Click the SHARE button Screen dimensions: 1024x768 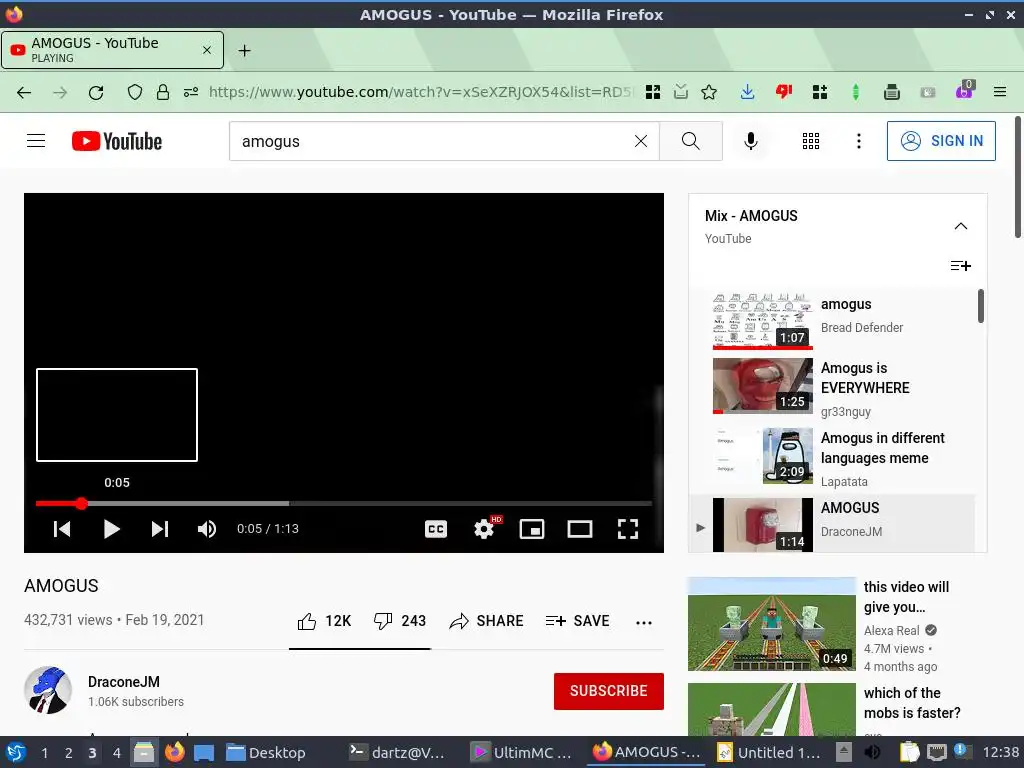click(487, 621)
